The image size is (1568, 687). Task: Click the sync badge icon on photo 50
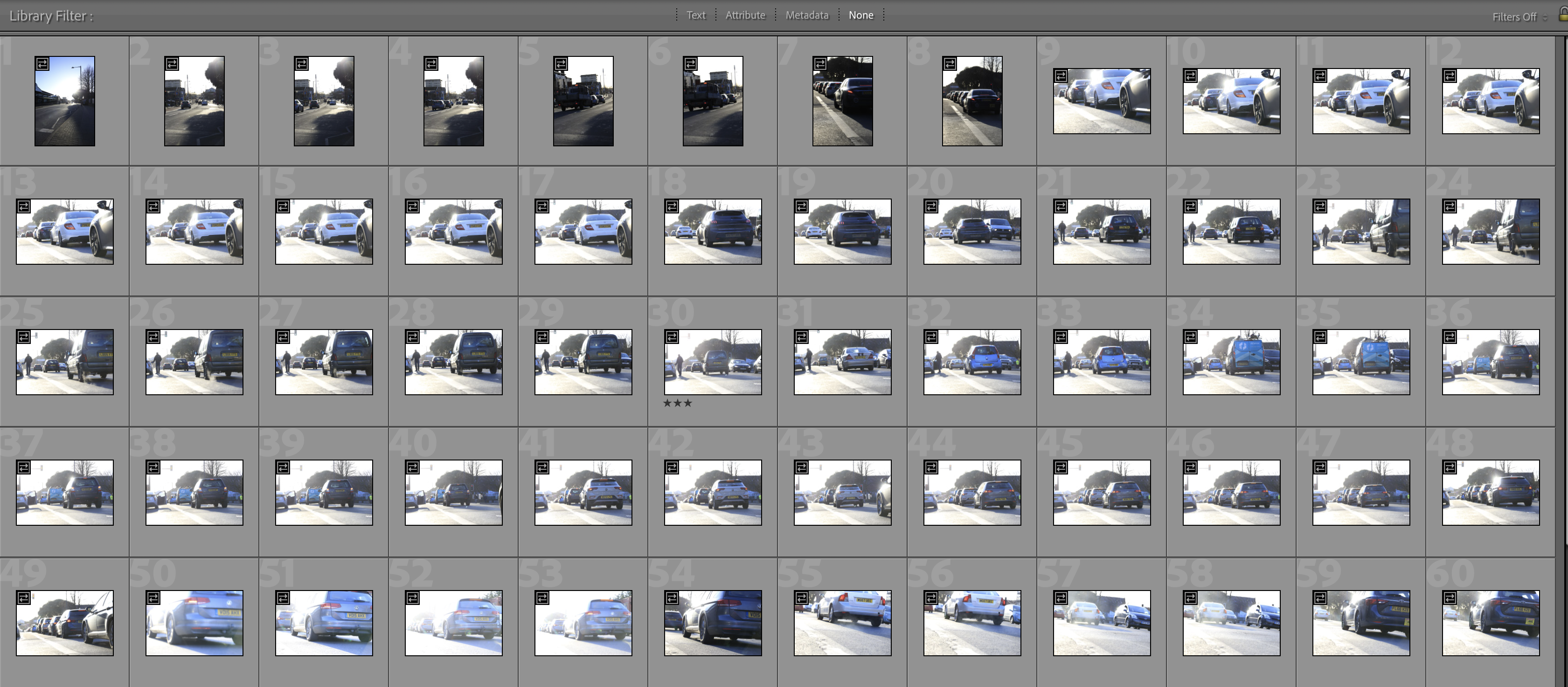point(153,598)
